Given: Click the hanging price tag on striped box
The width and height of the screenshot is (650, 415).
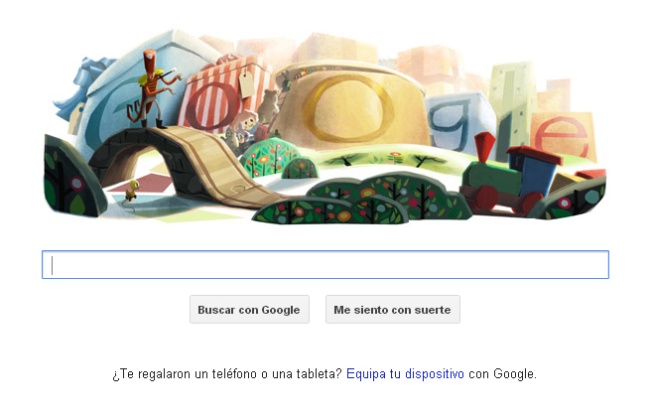Looking at the screenshot, I should click(246, 83).
